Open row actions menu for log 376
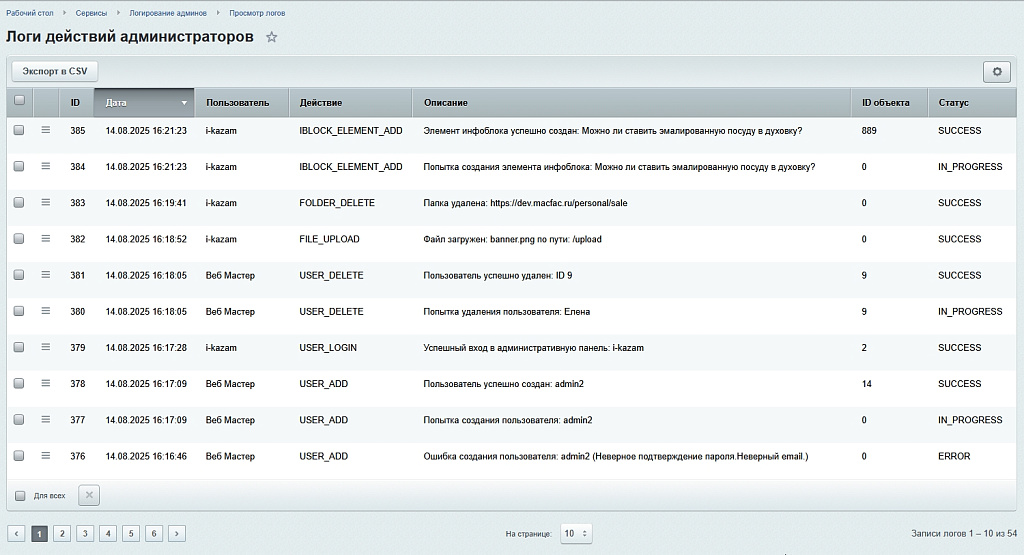Viewport: 1024px width, 555px height. (x=45, y=456)
